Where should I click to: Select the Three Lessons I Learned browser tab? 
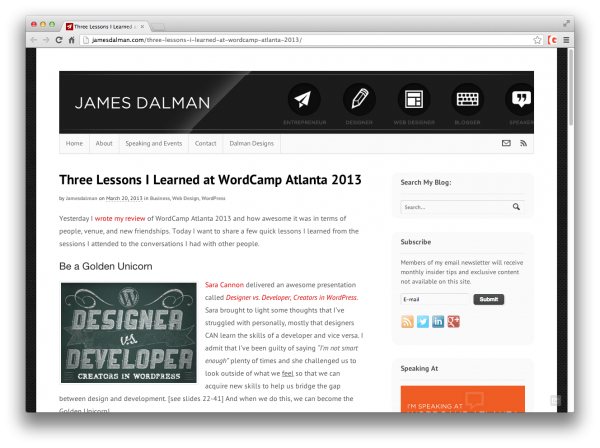point(103,26)
